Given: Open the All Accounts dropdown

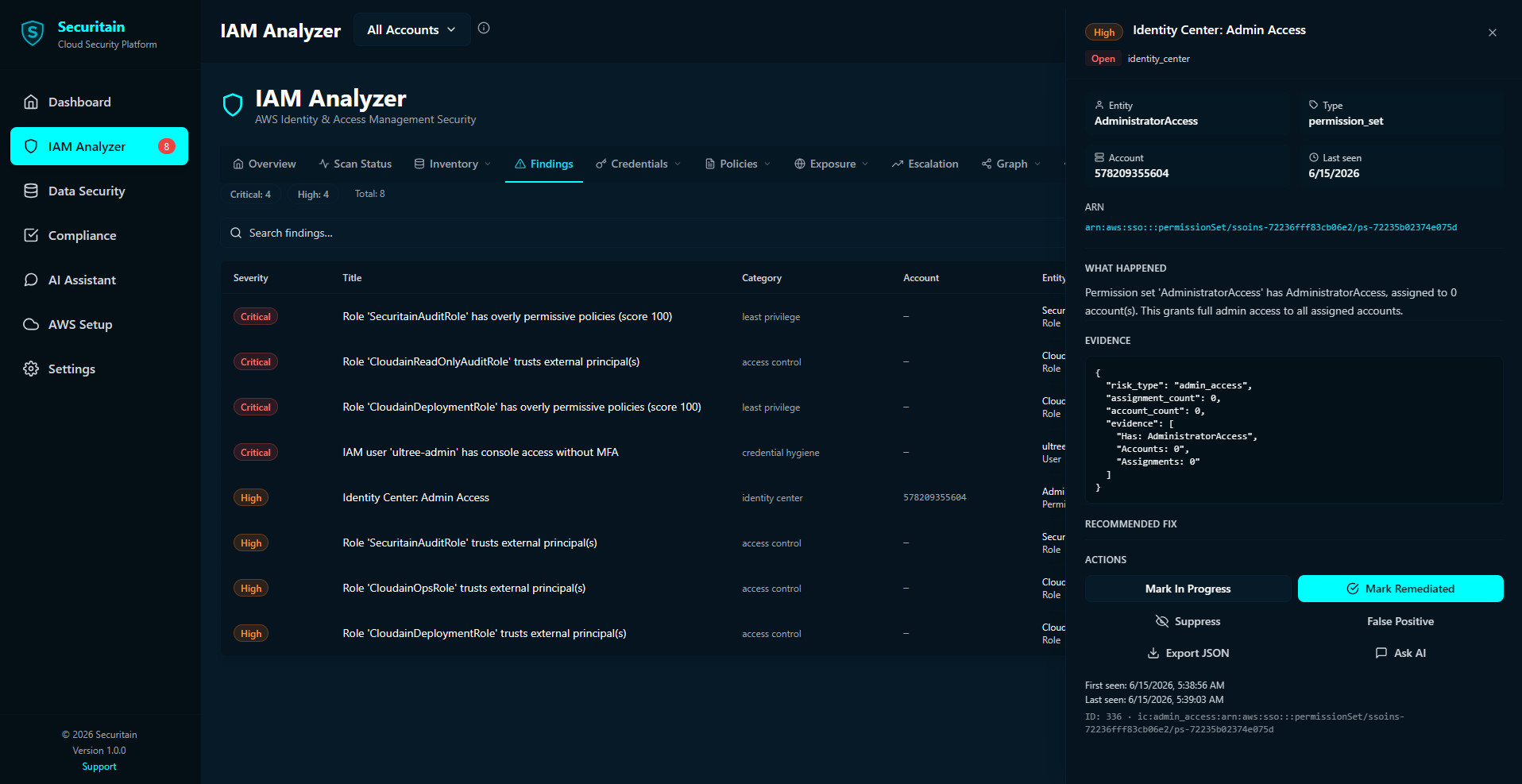Looking at the screenshot, I should (x=411, y=29).
